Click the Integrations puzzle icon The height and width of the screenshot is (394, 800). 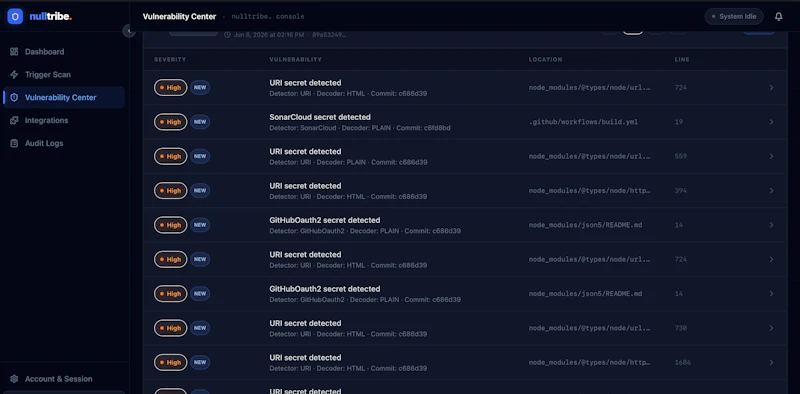coord(14,120)
